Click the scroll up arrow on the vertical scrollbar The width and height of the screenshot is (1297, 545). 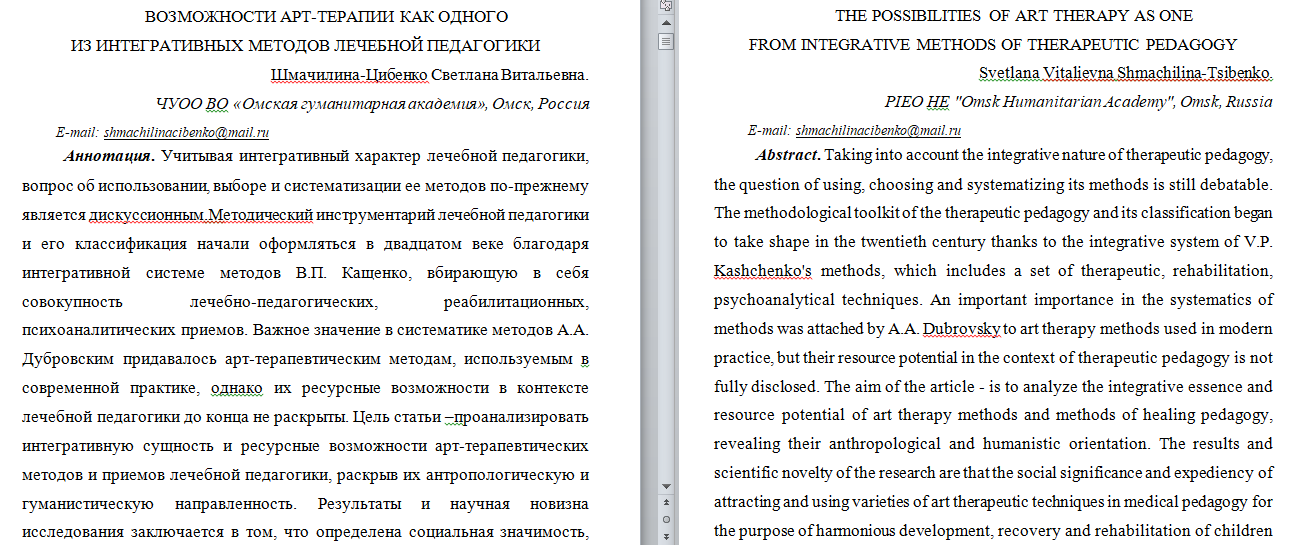(x=666, y=24)
